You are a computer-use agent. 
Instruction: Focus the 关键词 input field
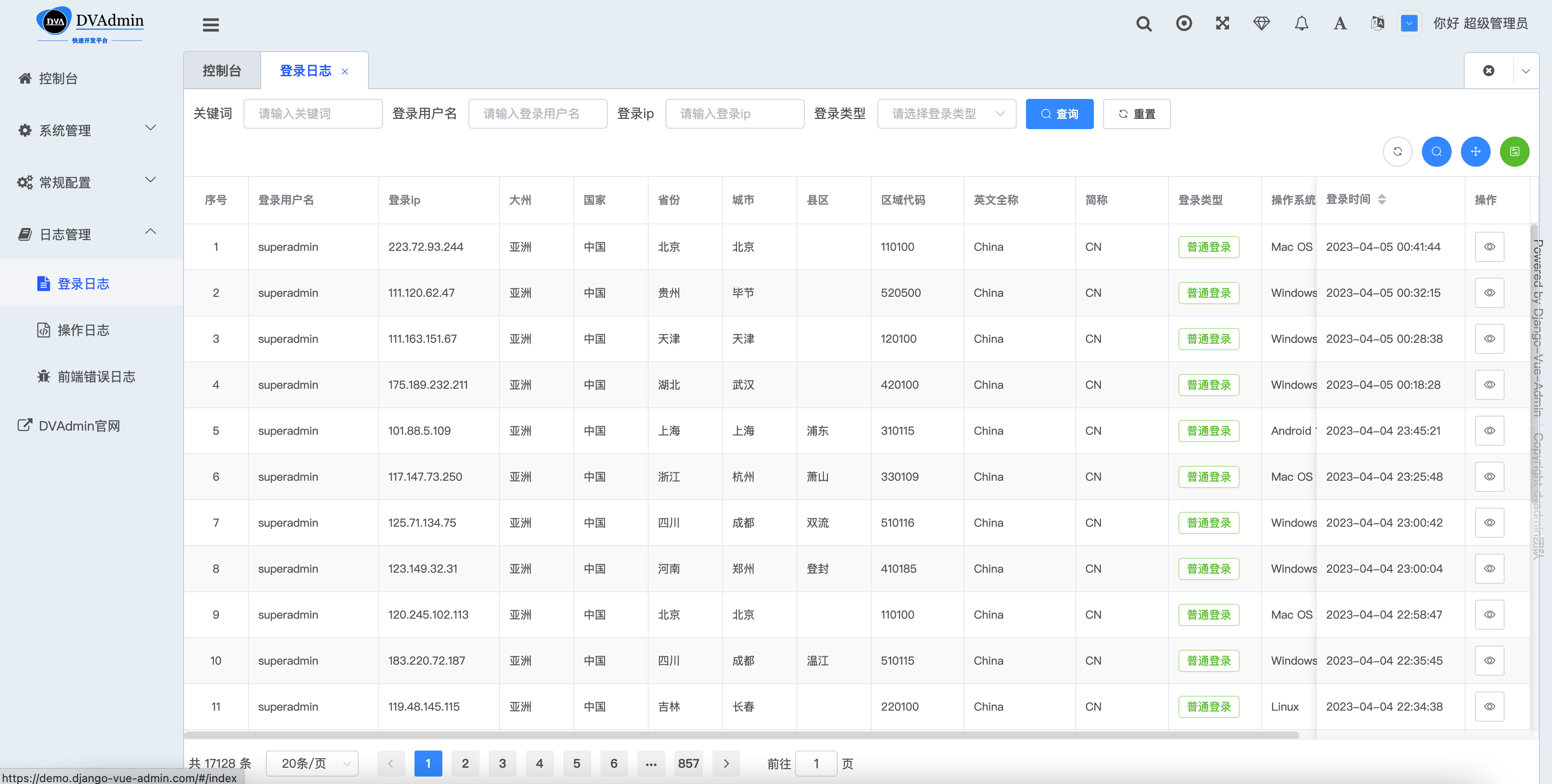pyautogui.click(x=313, y=114)
